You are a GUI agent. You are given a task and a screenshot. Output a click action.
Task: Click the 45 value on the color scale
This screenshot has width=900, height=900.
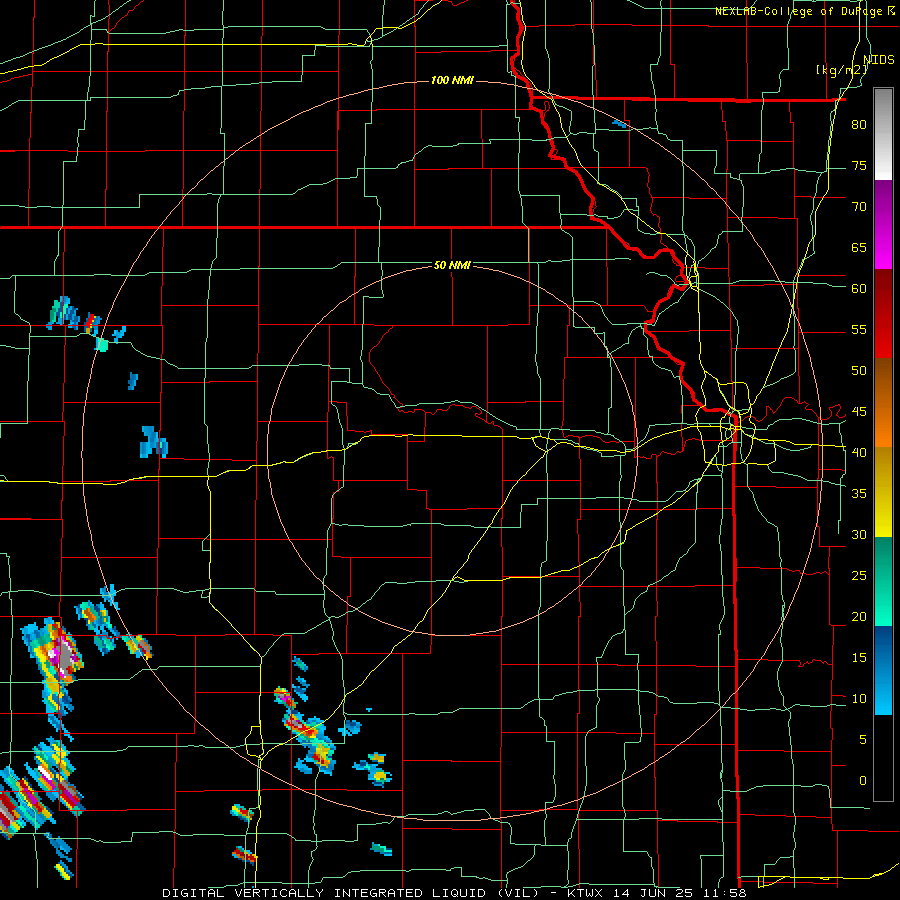pyautogui.click(x=859, y=412)
